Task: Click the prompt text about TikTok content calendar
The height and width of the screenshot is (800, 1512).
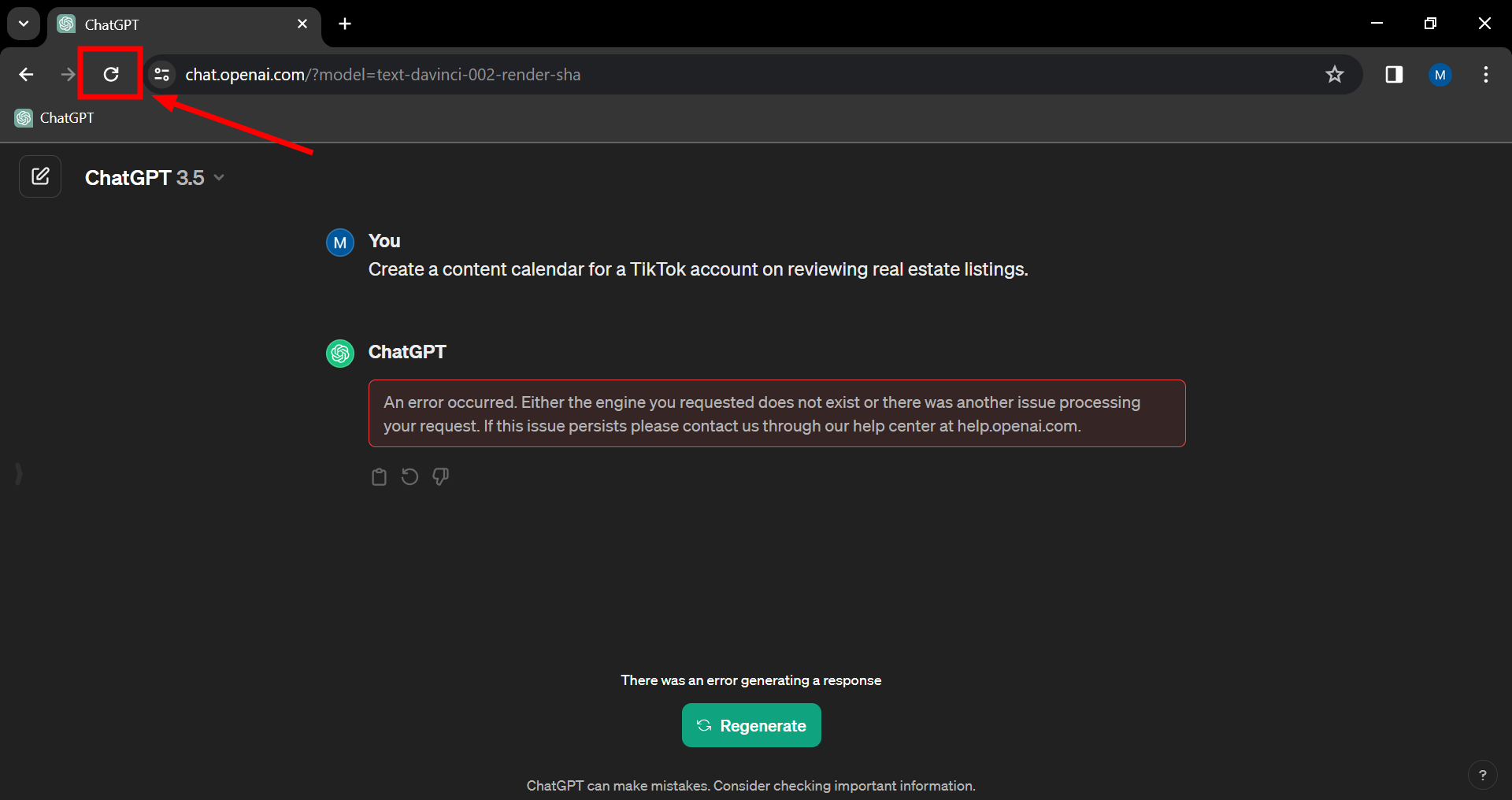Action: 699,269
